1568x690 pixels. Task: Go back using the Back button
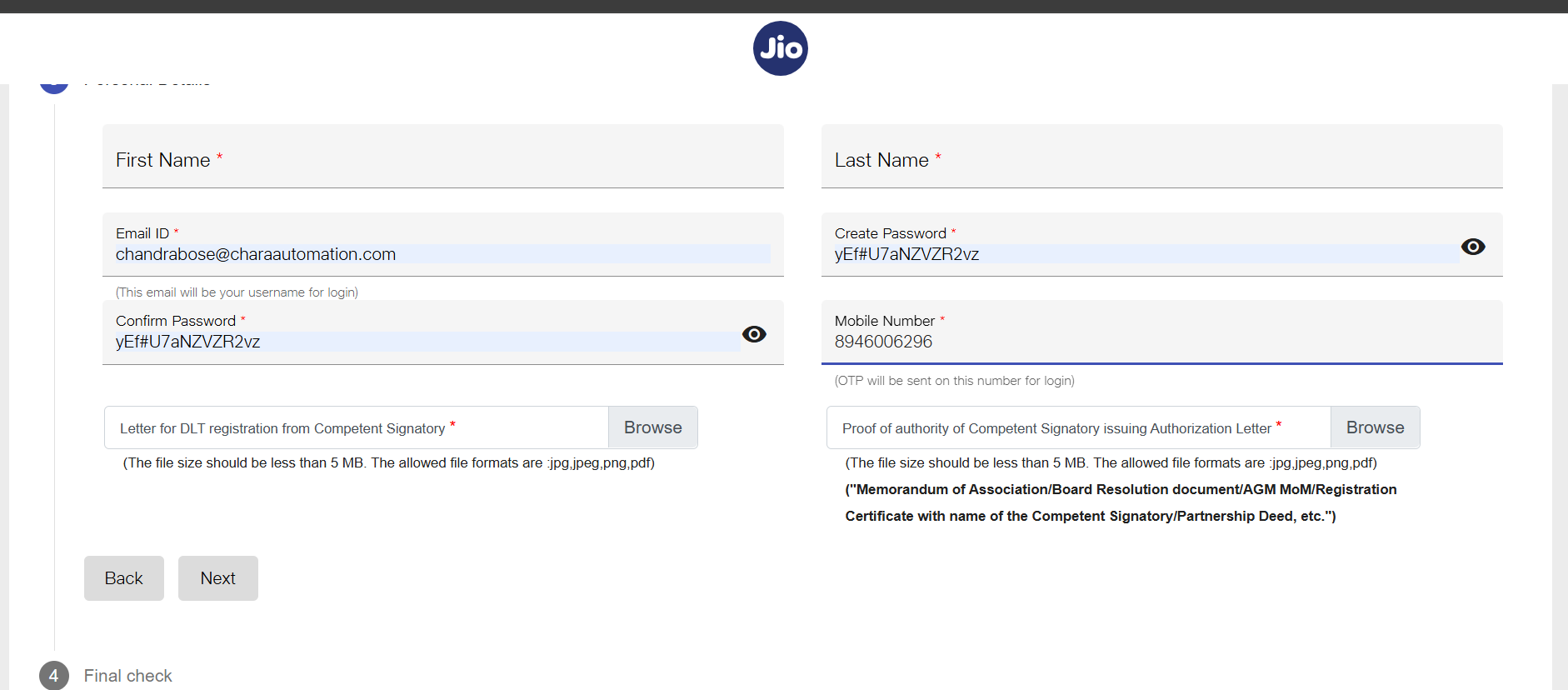click(x=123, y=578)
